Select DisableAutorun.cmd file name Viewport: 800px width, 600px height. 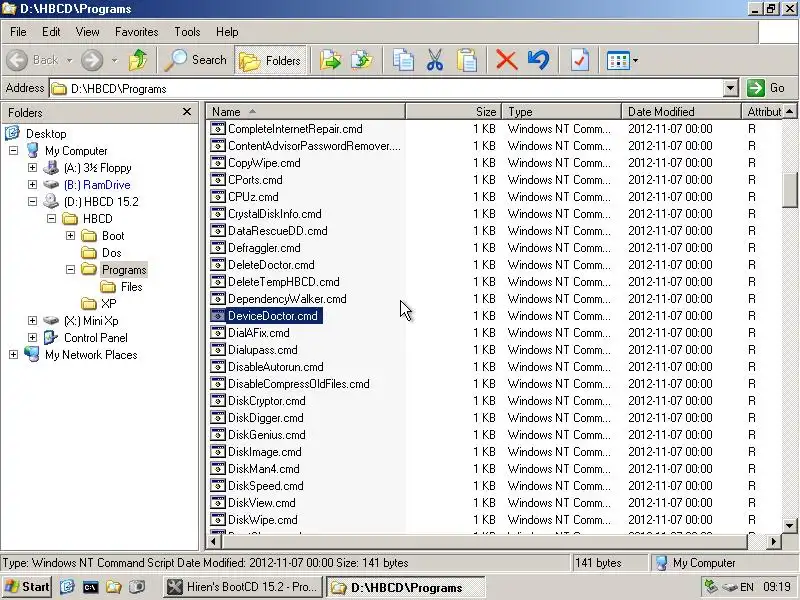click(x=276, y=366)
